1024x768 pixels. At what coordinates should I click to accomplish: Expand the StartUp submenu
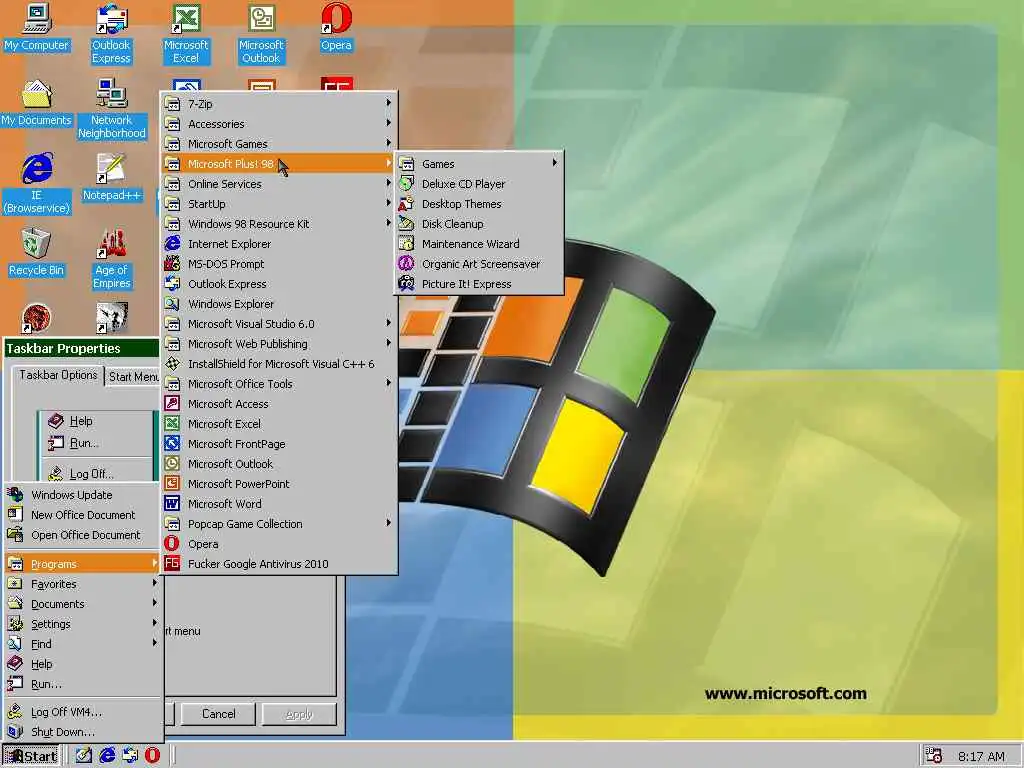click(280, 204)
